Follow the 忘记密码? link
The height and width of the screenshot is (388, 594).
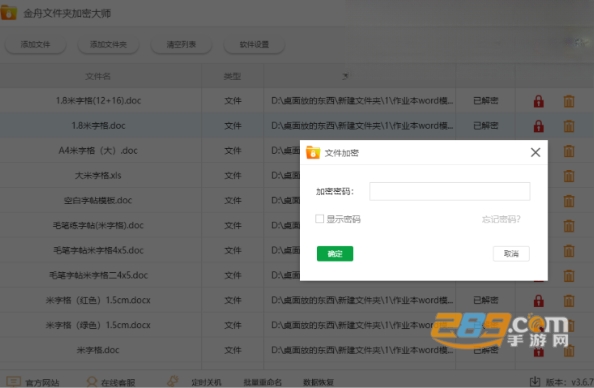pyautogui.click(x=501, y=219)
